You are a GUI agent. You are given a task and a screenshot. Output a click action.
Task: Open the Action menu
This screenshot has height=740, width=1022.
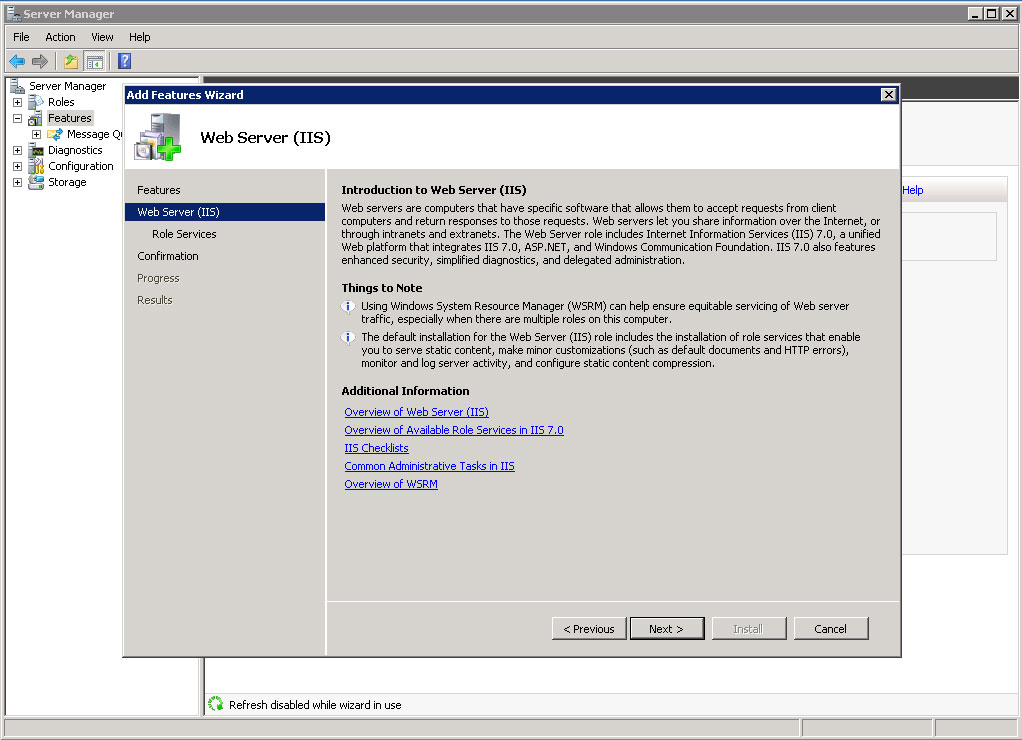(x=60, y=37)
